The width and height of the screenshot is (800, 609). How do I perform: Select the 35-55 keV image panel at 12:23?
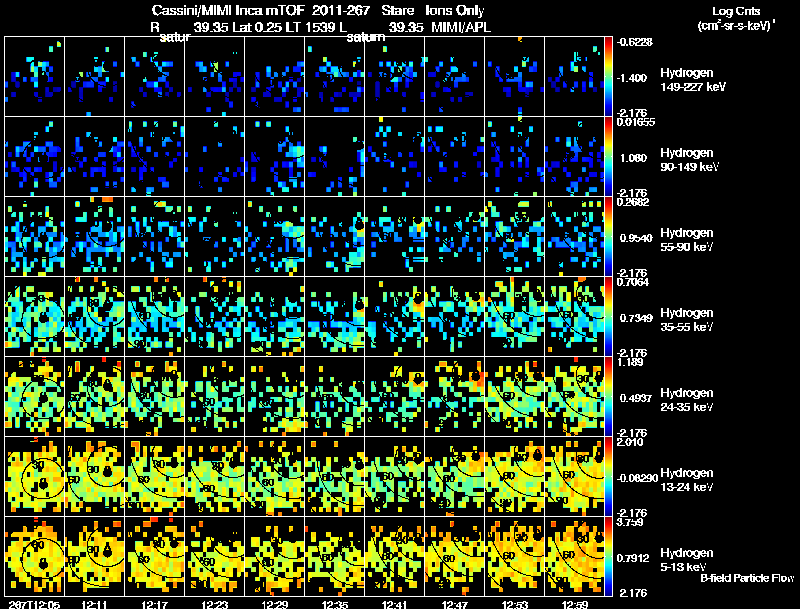[215, 317]
